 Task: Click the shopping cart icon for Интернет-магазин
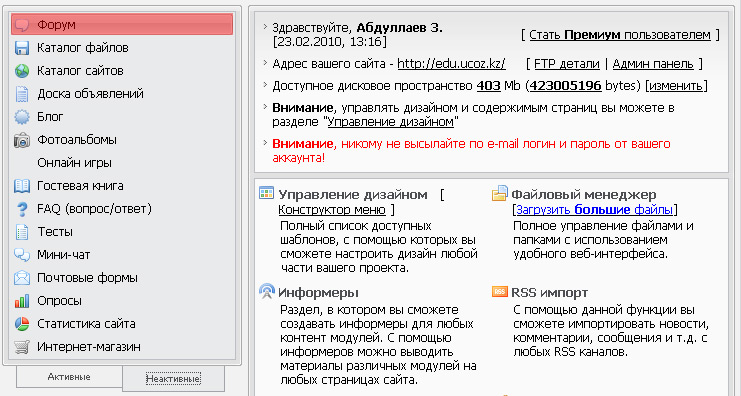pyautogui.click(x=22, y=347)
